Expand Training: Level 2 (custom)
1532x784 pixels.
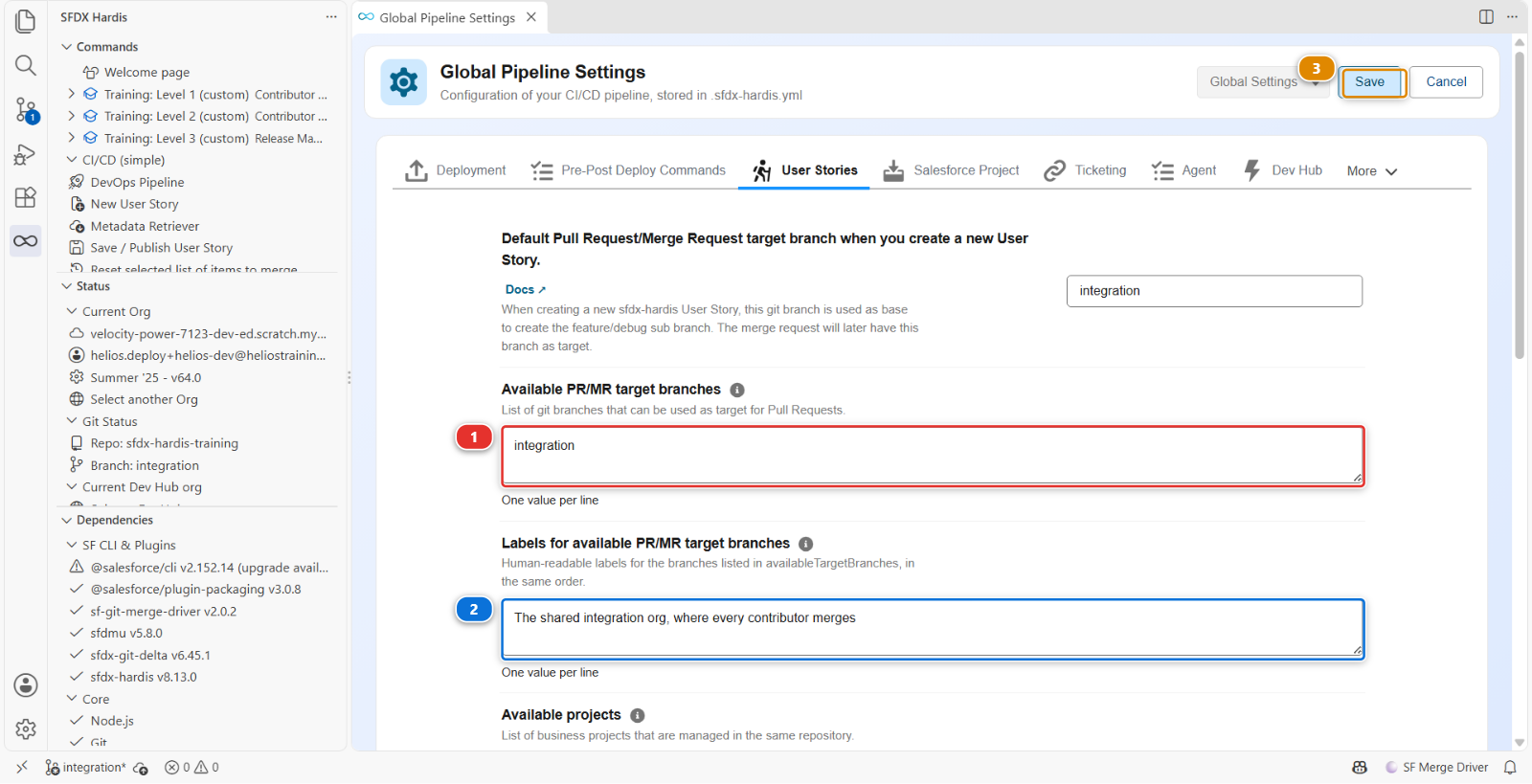[71, 116]
